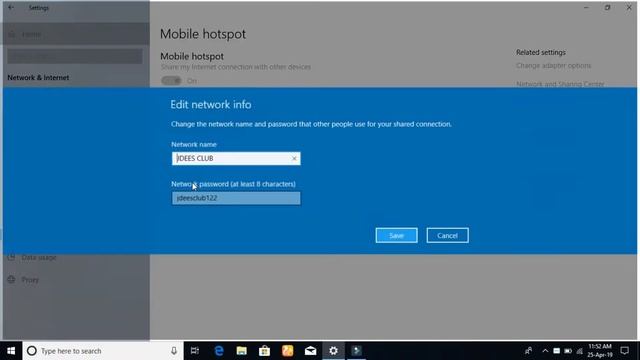Open the orange taskbar app icon
Image resolution: width=640 pixels, height=360 pixels.
pyautogui.click(x=287, y=351)
